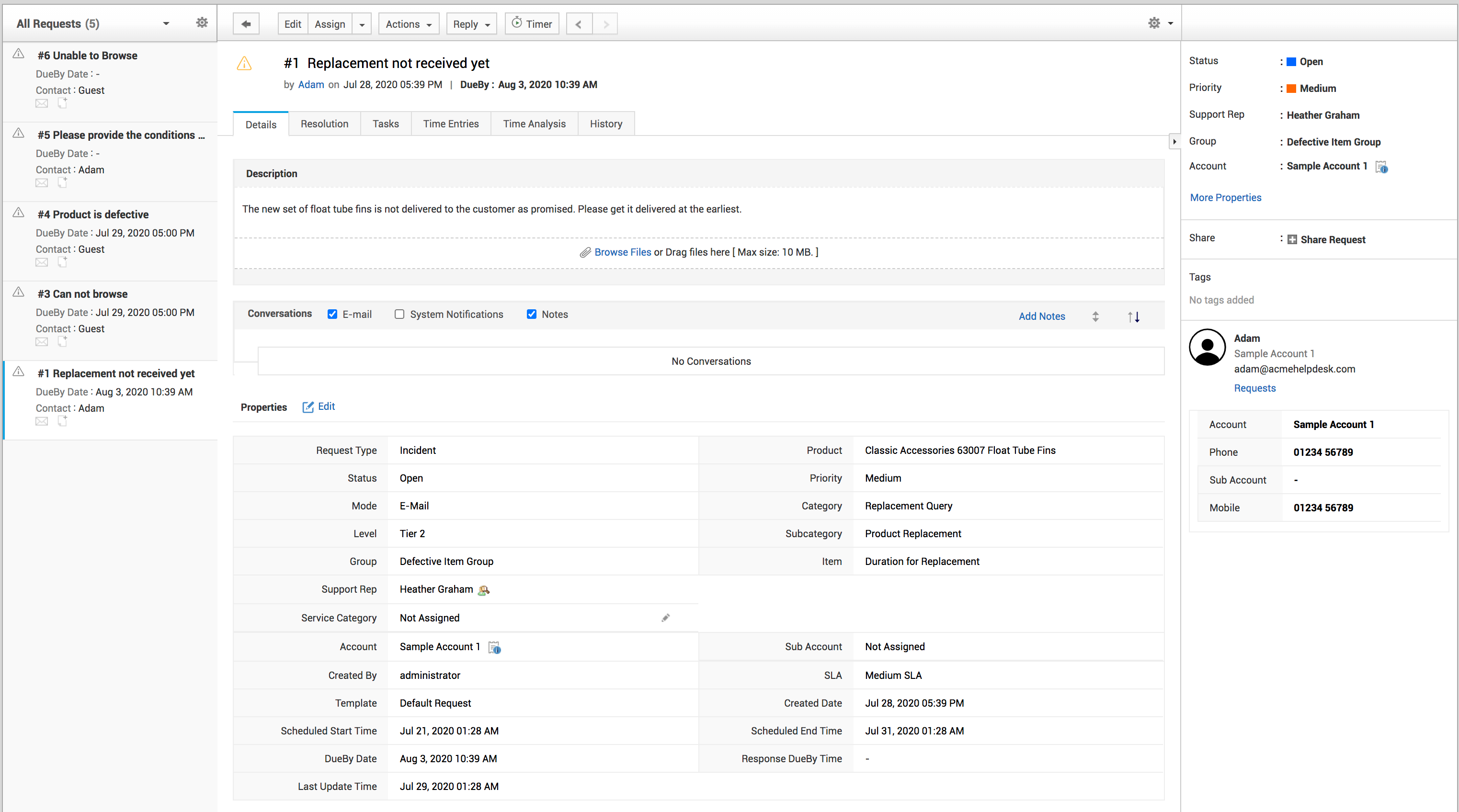1459x812 pixels.
Task: Enable the System Notifications checkbox
Action: [x=399, y=314]
